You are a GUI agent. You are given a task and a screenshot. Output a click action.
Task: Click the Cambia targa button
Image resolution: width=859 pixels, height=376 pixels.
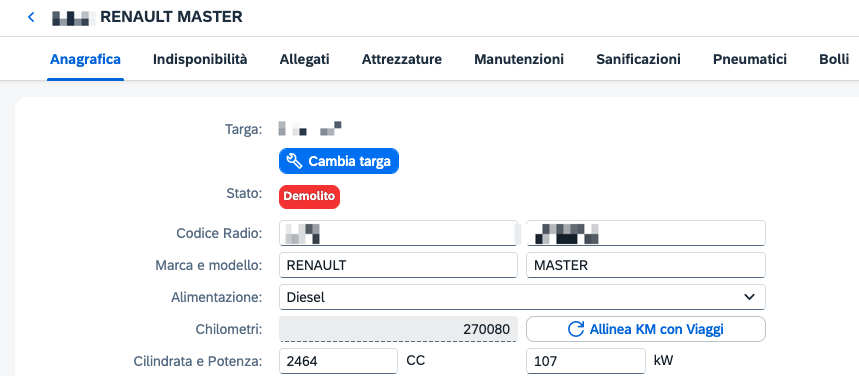coord(339,161)
